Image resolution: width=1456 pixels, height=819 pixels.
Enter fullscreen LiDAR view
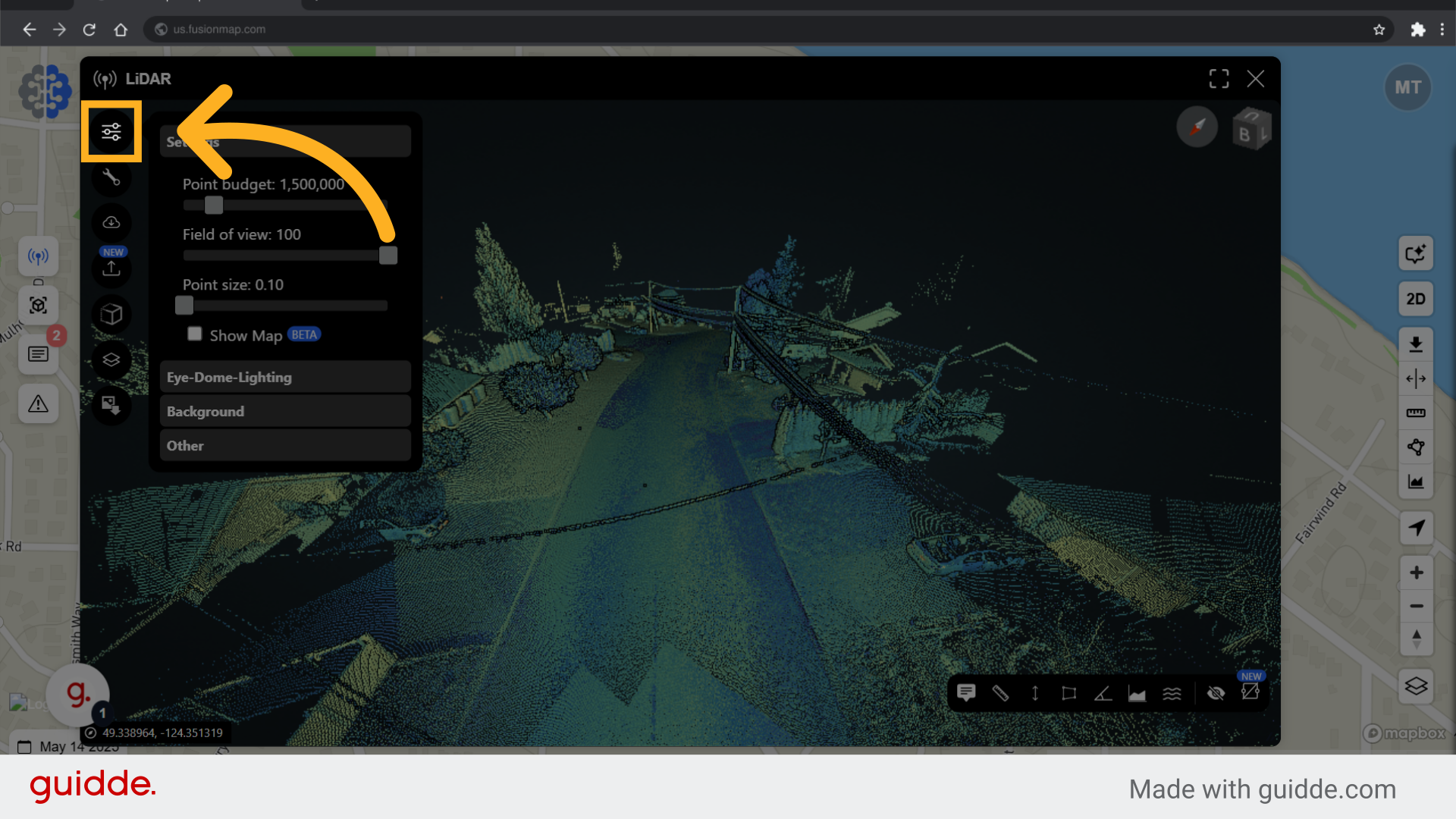(1219, 79)
